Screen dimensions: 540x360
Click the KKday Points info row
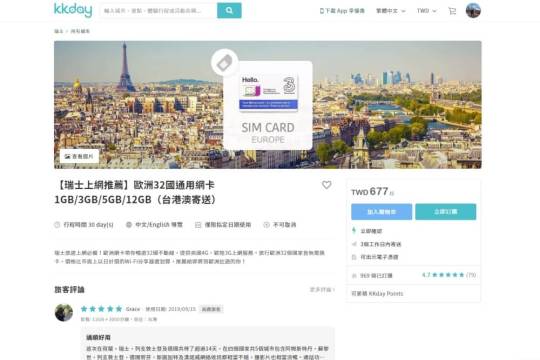(414, 294)
